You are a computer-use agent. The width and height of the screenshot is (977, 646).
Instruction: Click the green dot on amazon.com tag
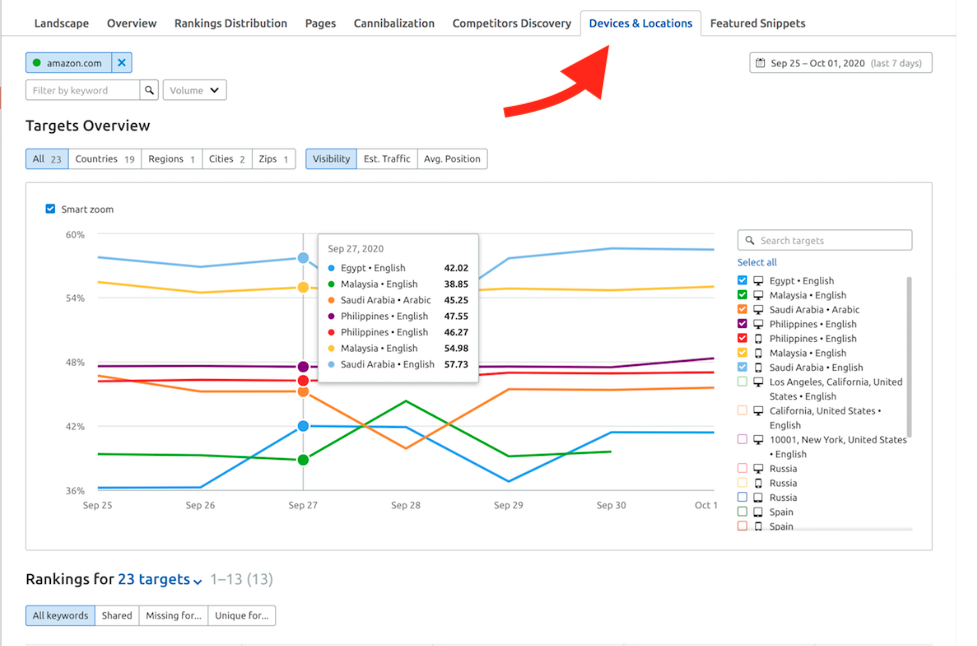(37, 63)
